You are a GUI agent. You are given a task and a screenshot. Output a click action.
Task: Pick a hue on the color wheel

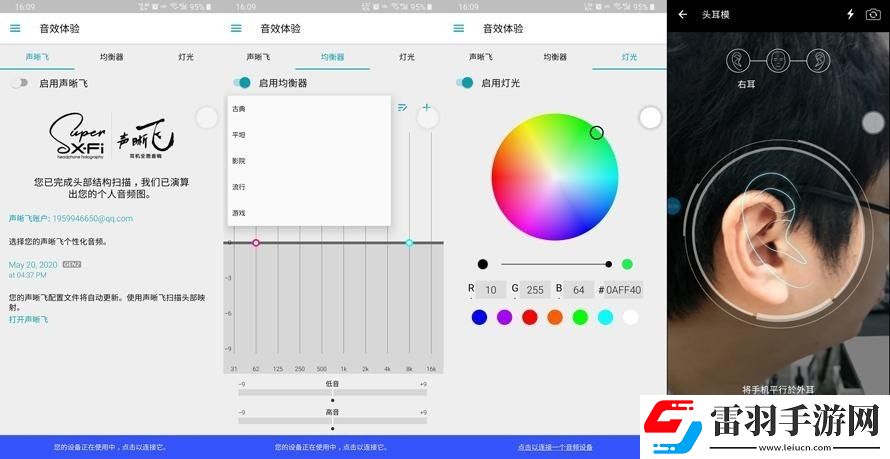click(x=555, y=176)
